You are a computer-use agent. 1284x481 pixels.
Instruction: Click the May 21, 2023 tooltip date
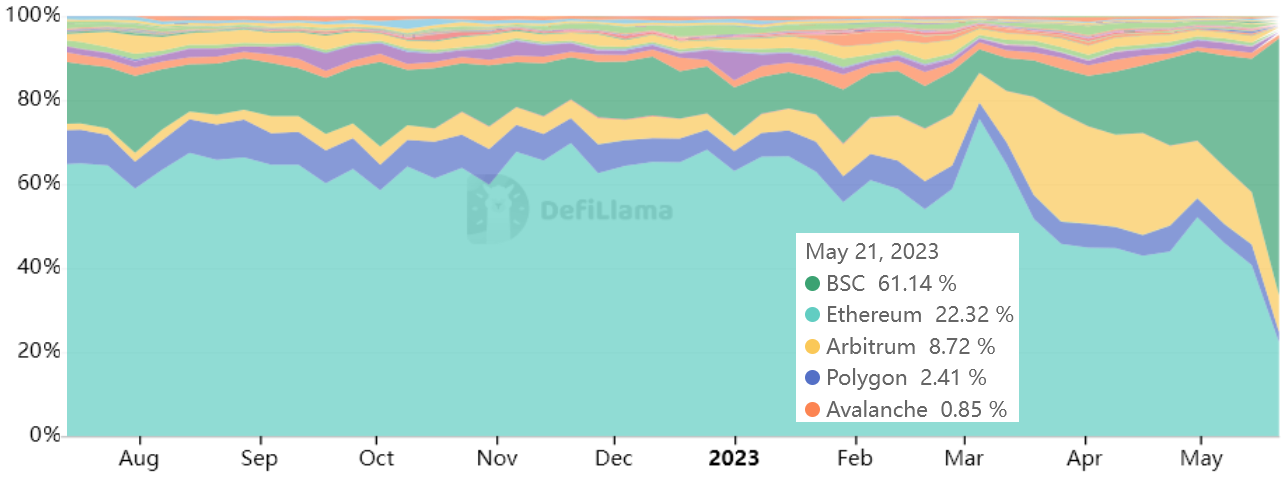coord(872,251)
